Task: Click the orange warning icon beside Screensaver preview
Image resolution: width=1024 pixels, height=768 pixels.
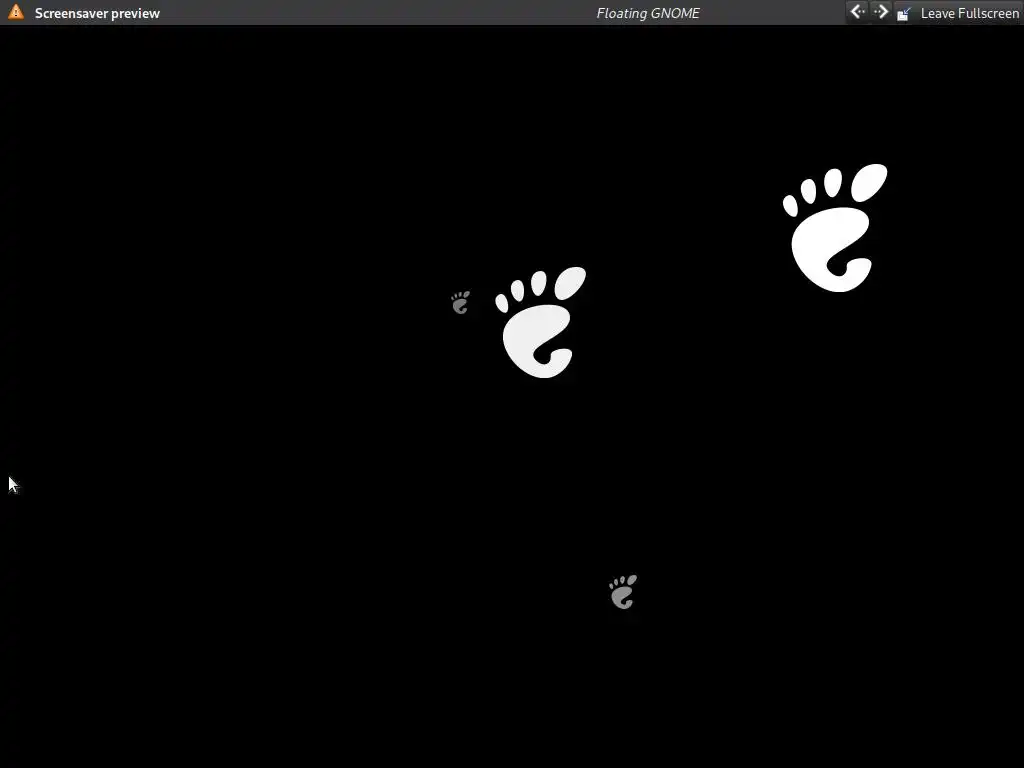Action: [x=16, y=12]
